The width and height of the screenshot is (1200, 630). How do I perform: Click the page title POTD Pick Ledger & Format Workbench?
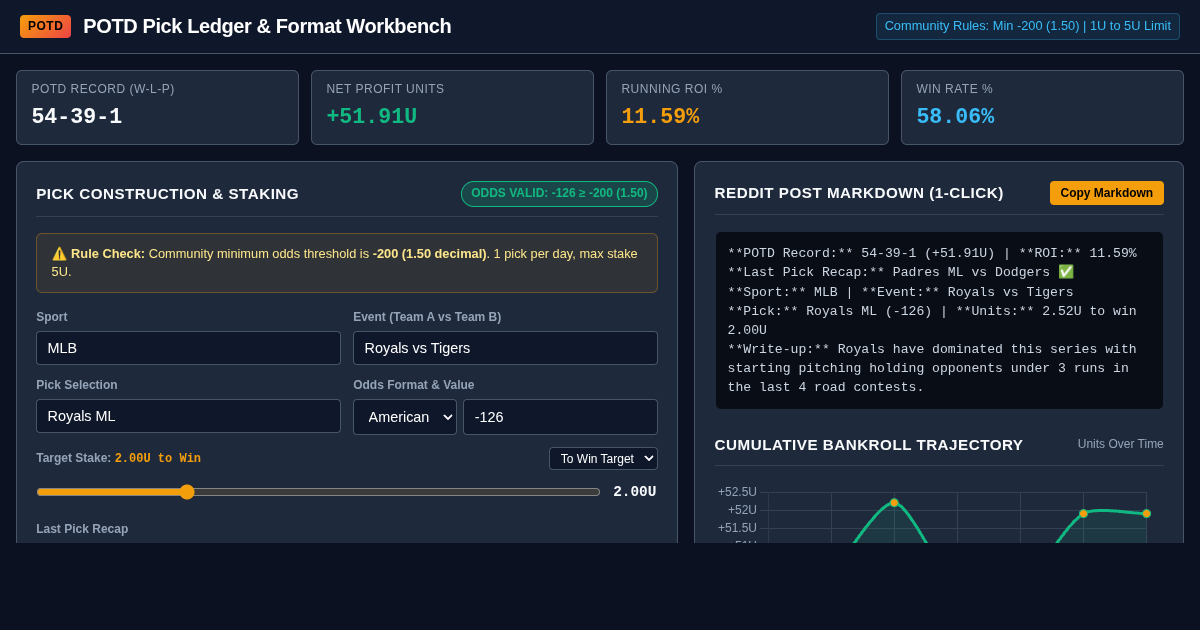pyautogui.click(x=267, y=26)
